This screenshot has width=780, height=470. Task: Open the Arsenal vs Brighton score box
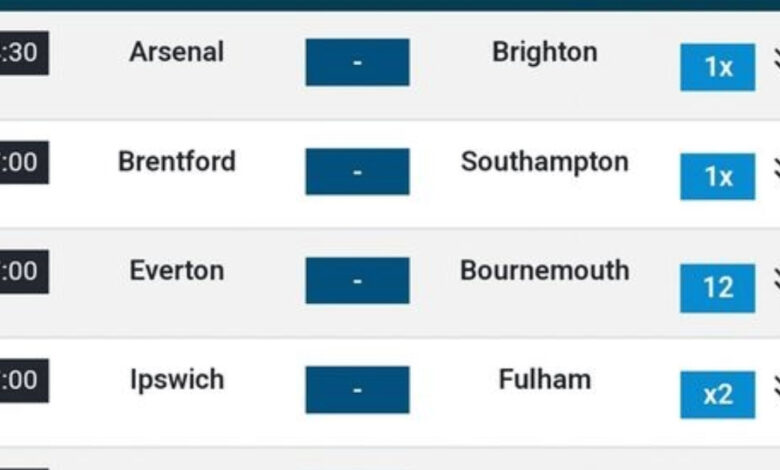[x=358, y=62]
